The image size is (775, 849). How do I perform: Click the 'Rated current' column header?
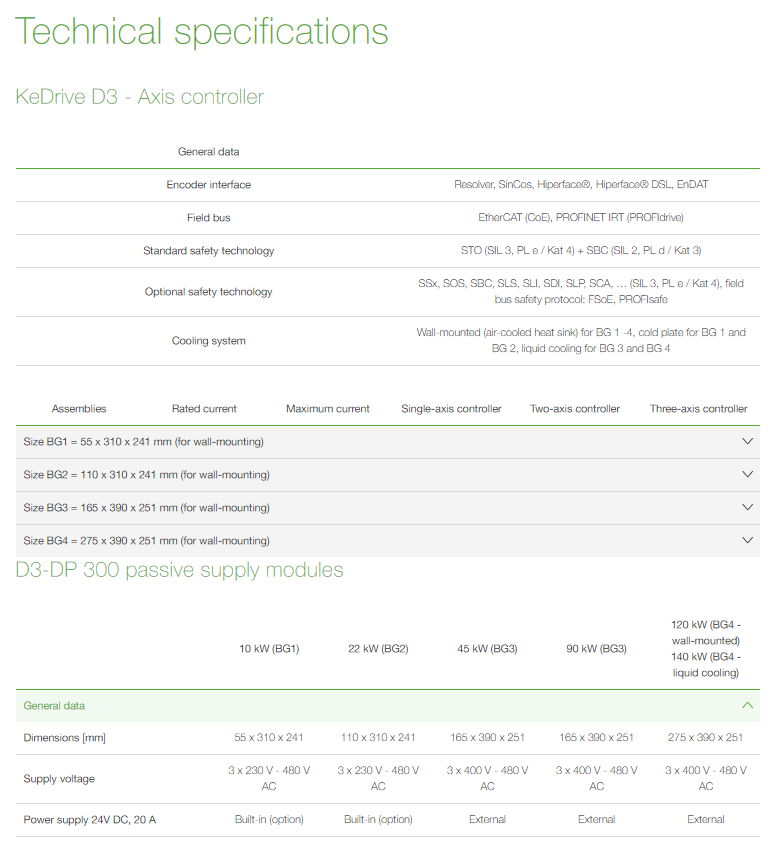click(204, 409)
